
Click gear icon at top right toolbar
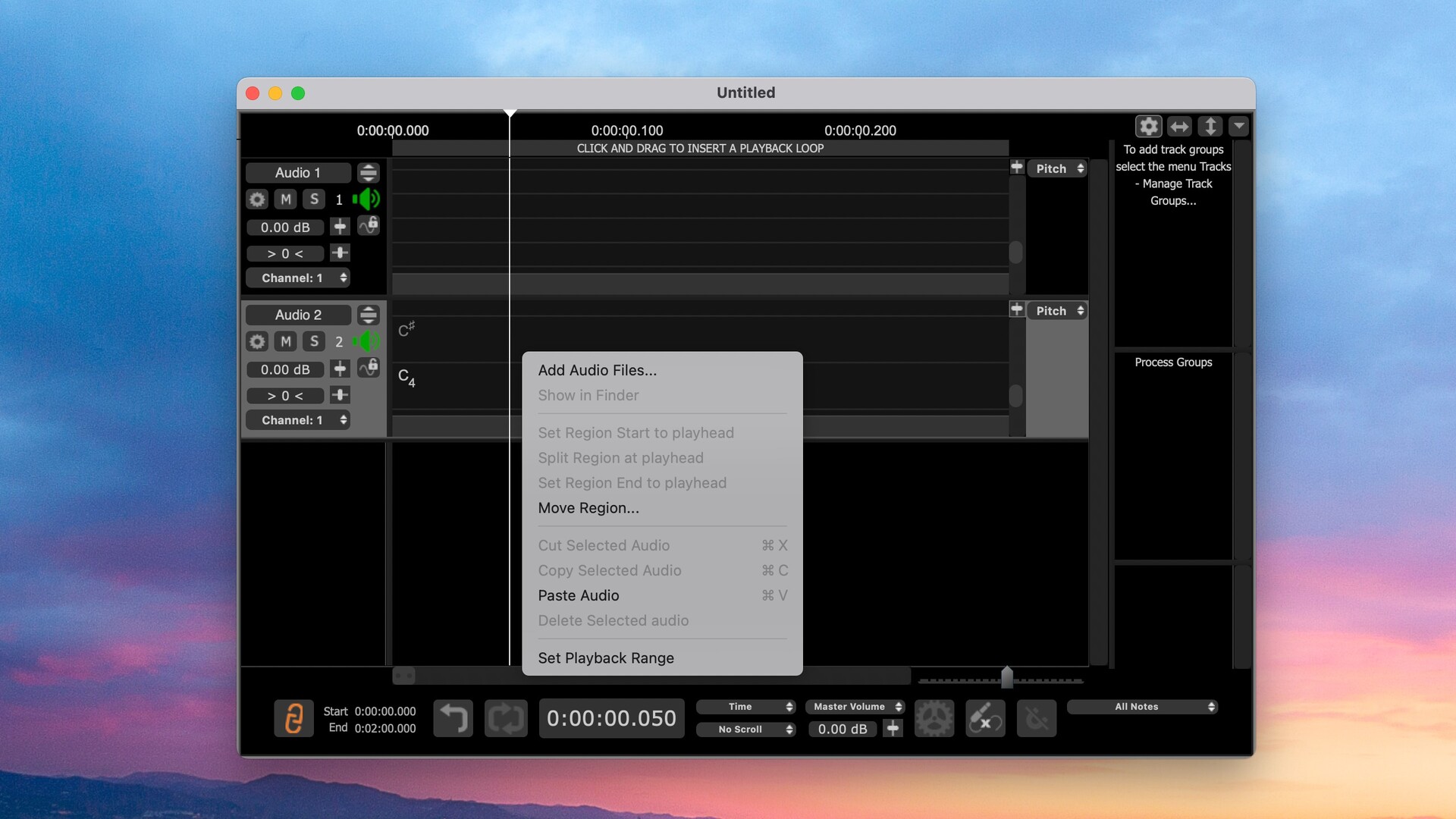(x=1148, y=126)
